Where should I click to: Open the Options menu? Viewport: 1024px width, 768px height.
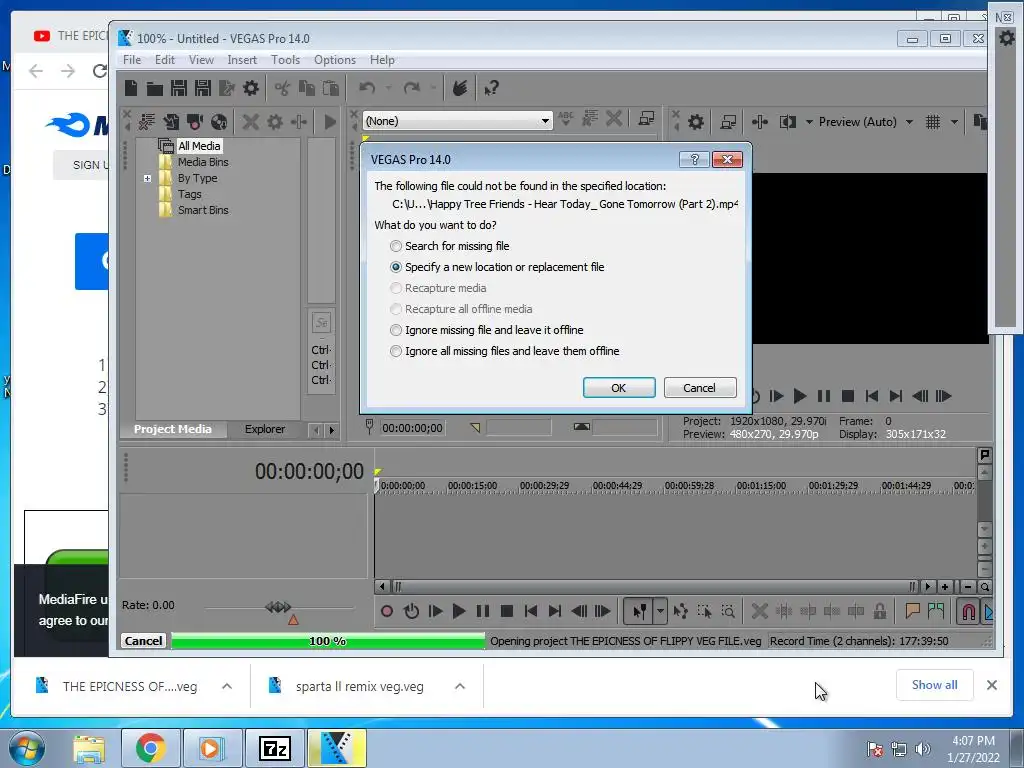pos(334,59)
